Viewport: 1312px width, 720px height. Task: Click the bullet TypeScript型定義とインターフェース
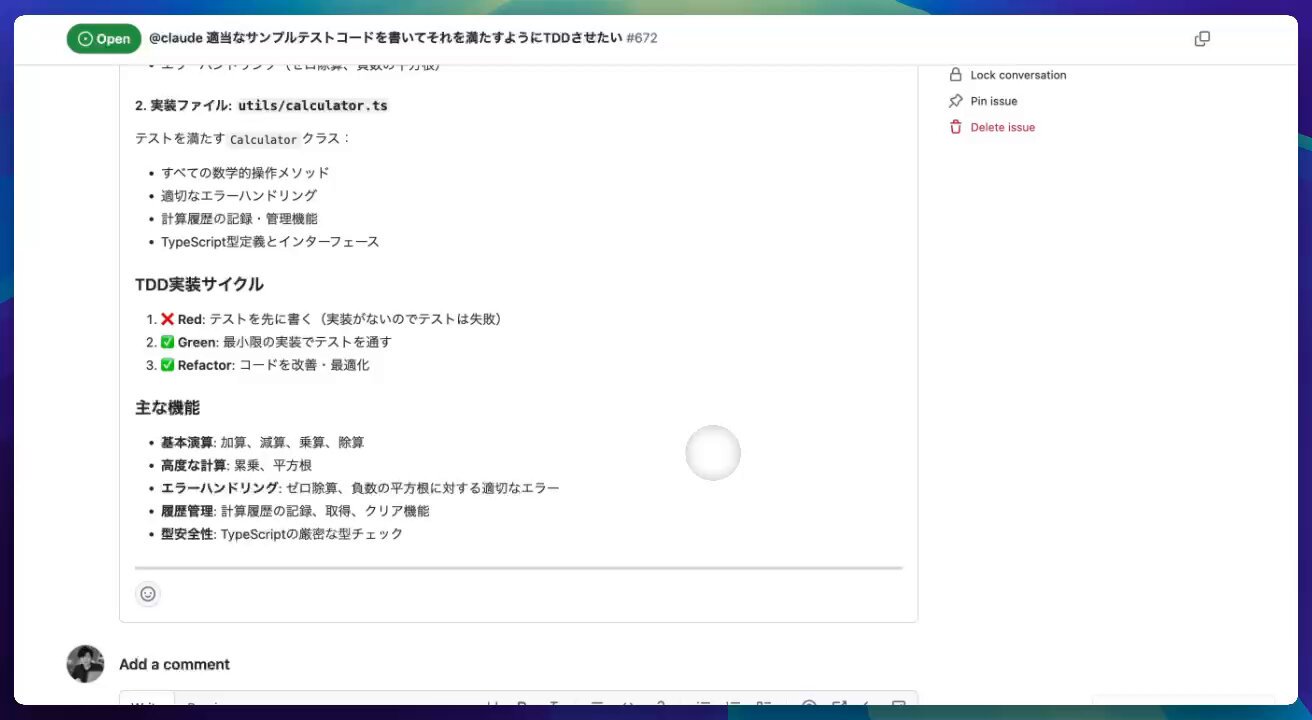270,242
